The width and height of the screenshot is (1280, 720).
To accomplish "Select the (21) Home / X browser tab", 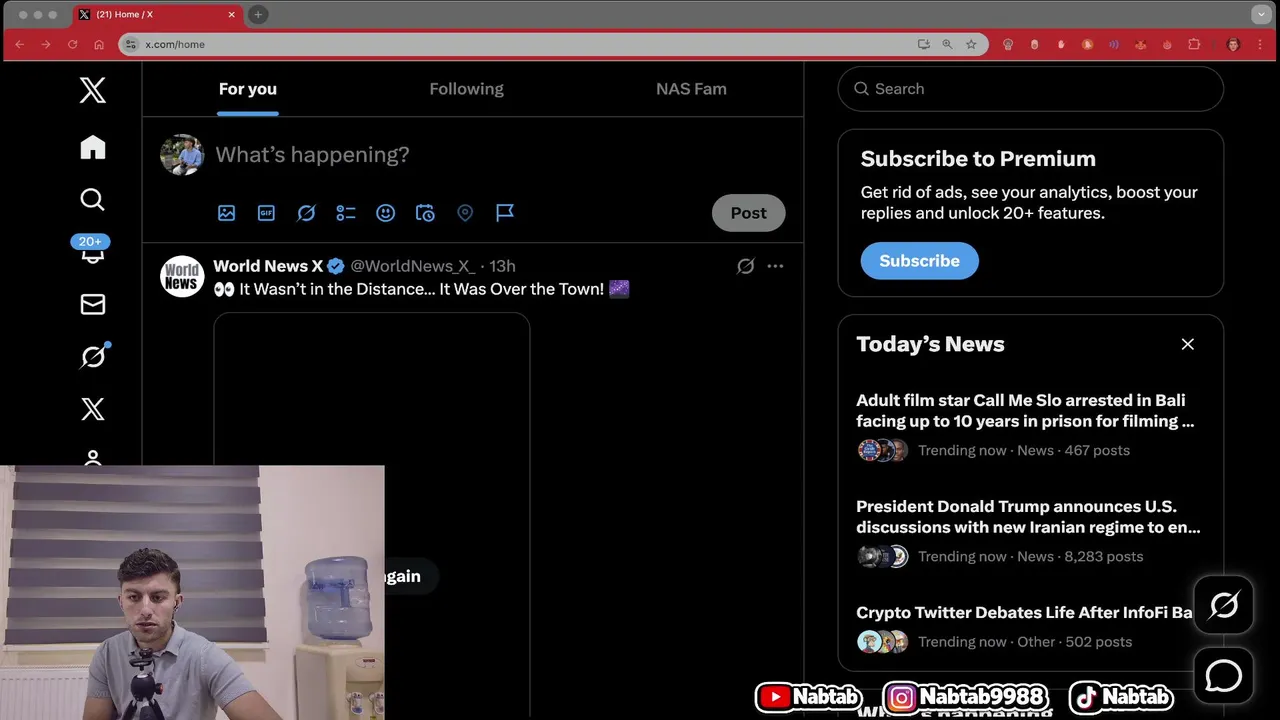I will pyautogui.click(x=157, y=14).
